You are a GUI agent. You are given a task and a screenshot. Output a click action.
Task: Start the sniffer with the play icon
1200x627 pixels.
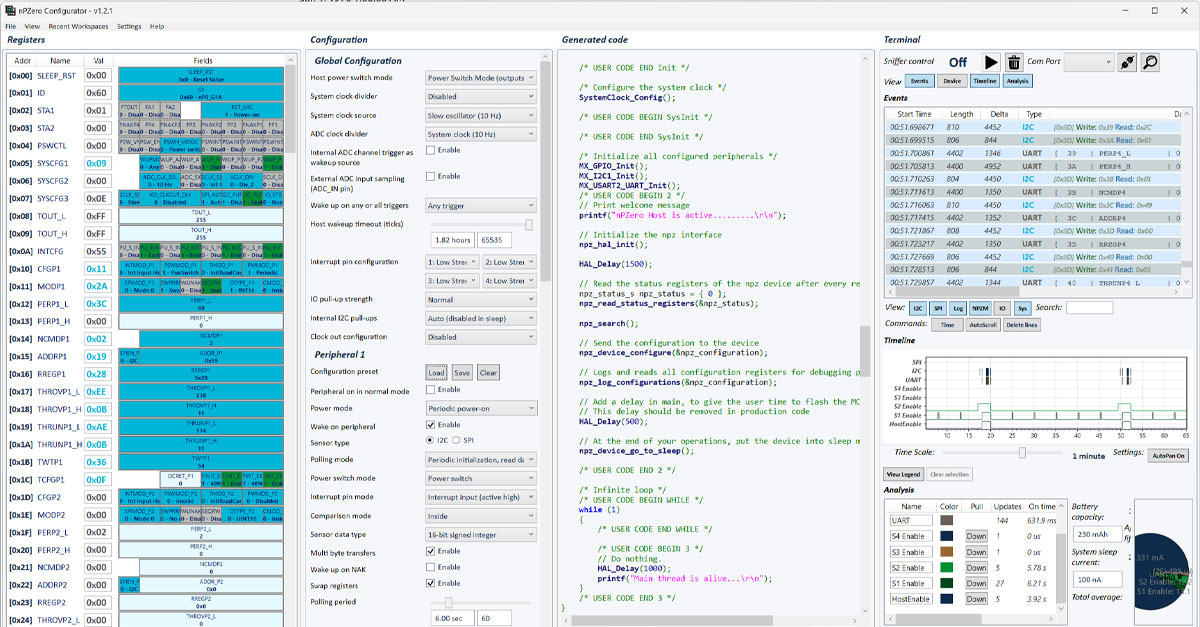tap(991, 62)
